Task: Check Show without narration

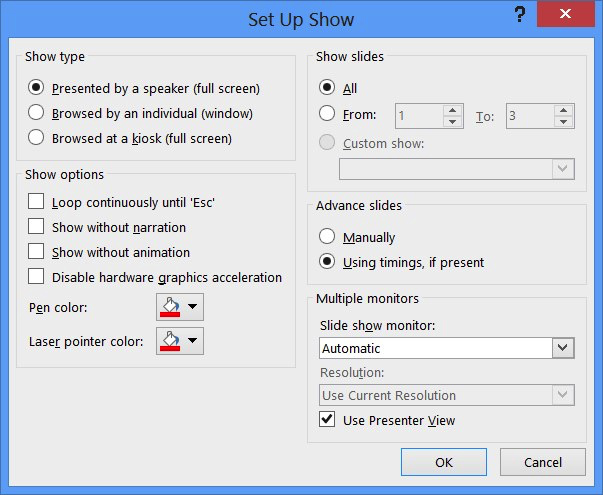Action: 36,227
